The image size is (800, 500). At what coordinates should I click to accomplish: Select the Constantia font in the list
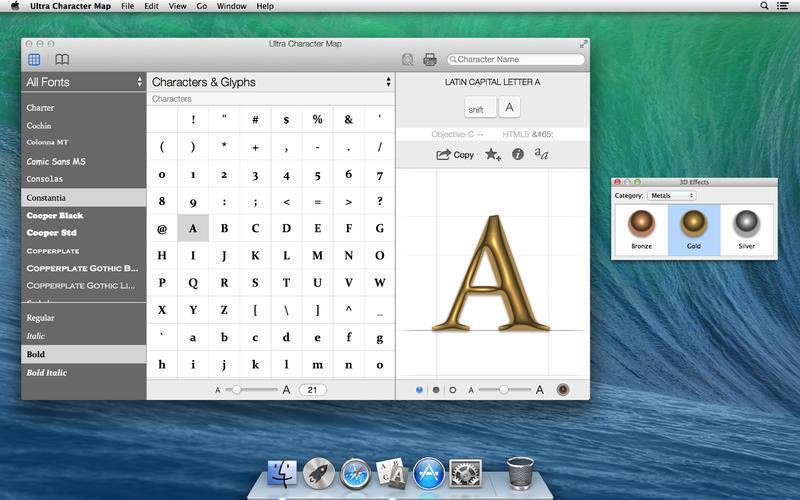point(84,197)
